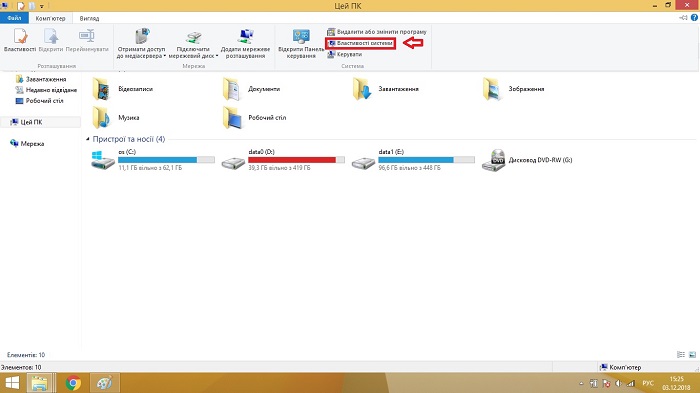The image size is (700, 393).
Task: Open Paint from the taskbar
Action: tap(104, 383)
